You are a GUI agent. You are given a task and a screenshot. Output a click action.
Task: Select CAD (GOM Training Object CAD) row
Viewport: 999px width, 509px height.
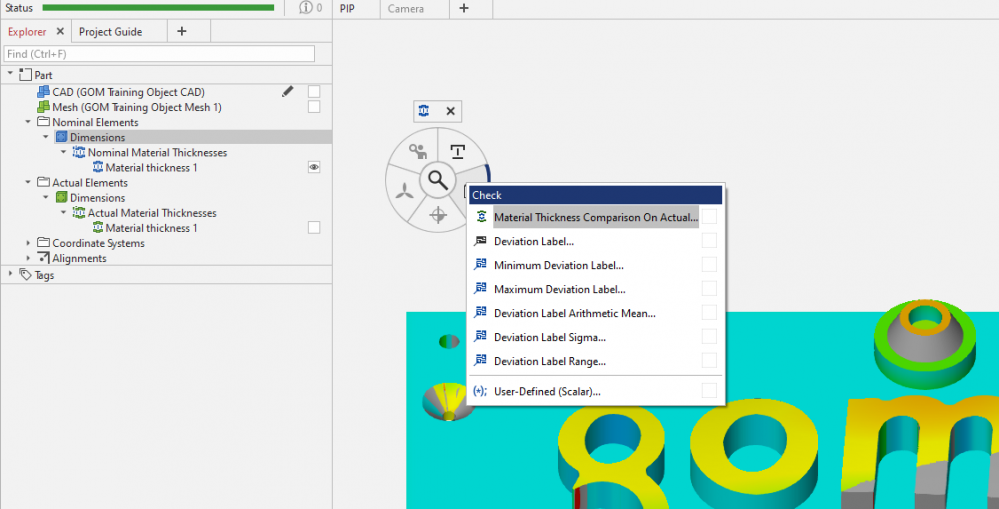point(128,92)
